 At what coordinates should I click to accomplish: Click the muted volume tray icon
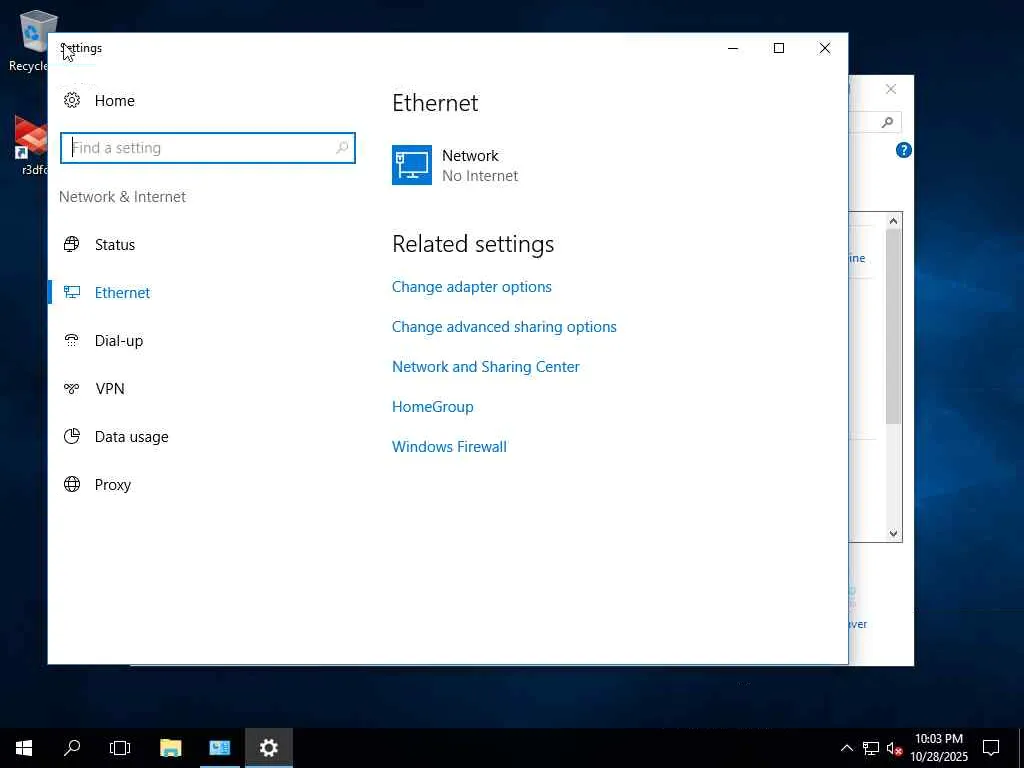point(894,748)
